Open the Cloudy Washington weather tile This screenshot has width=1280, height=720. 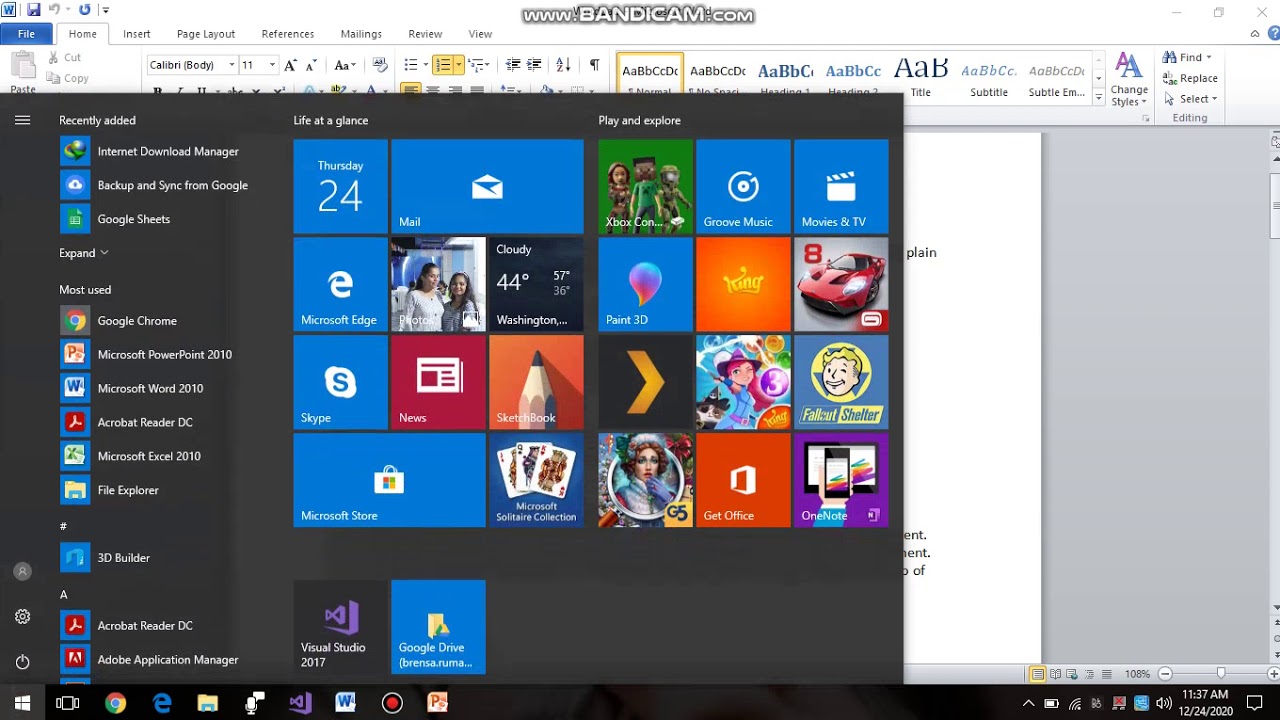click(x=536, y=284)
